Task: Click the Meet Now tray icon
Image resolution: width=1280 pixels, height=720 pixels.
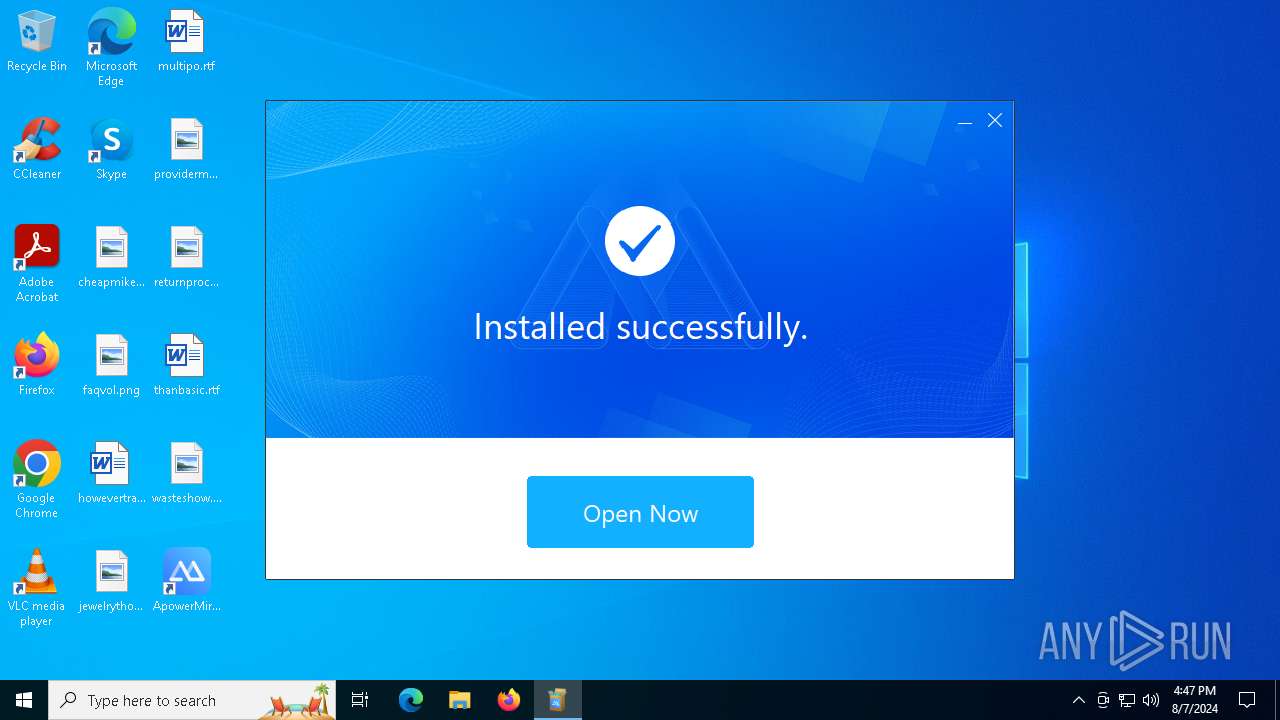Action: pos(1103,700)
